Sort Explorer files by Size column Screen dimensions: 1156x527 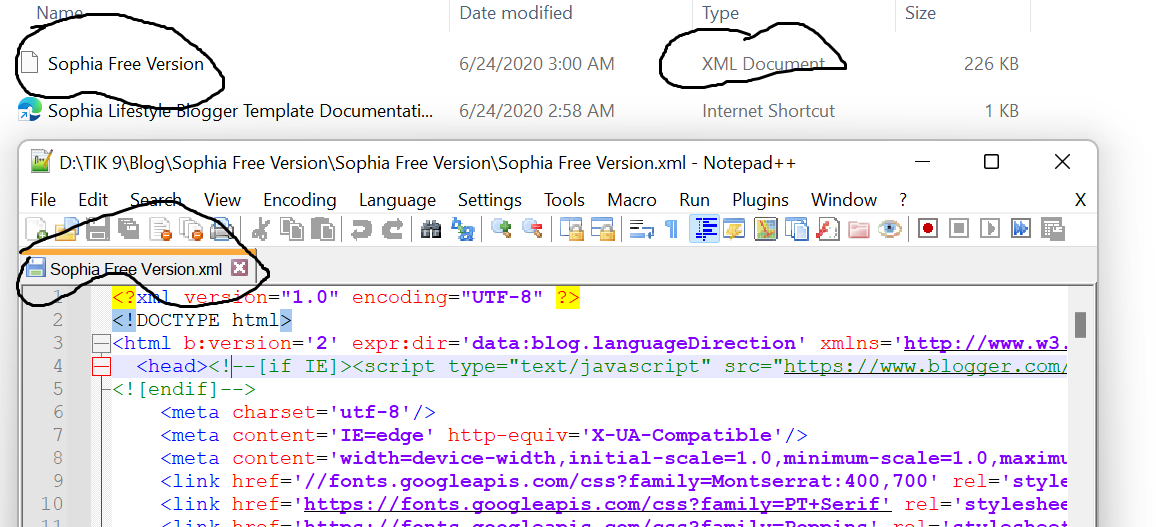point(920,13)
